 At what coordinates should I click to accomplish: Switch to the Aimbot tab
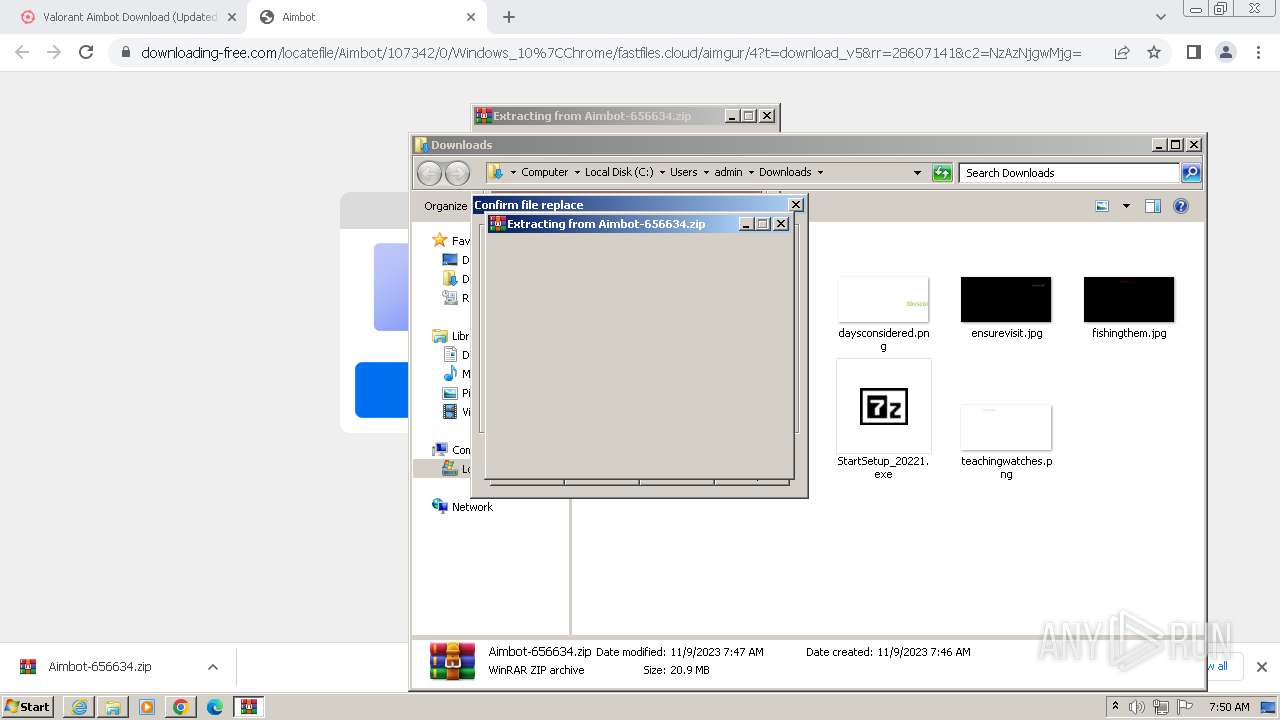[365, 17]
